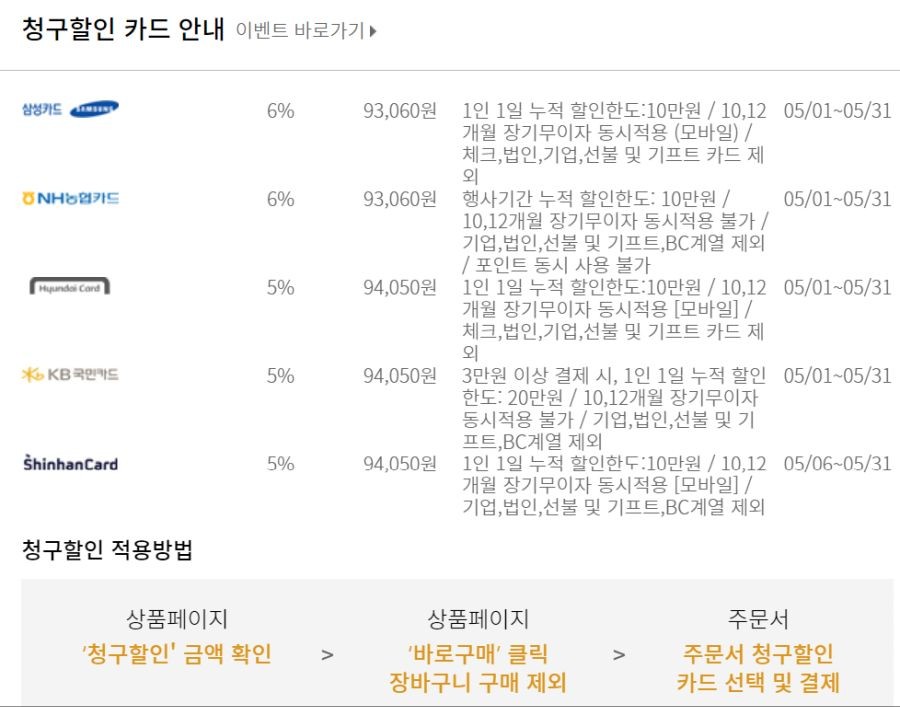Select the NH농협카드 logo
Viewport: 900px width, 707px height.
point(70,199)
